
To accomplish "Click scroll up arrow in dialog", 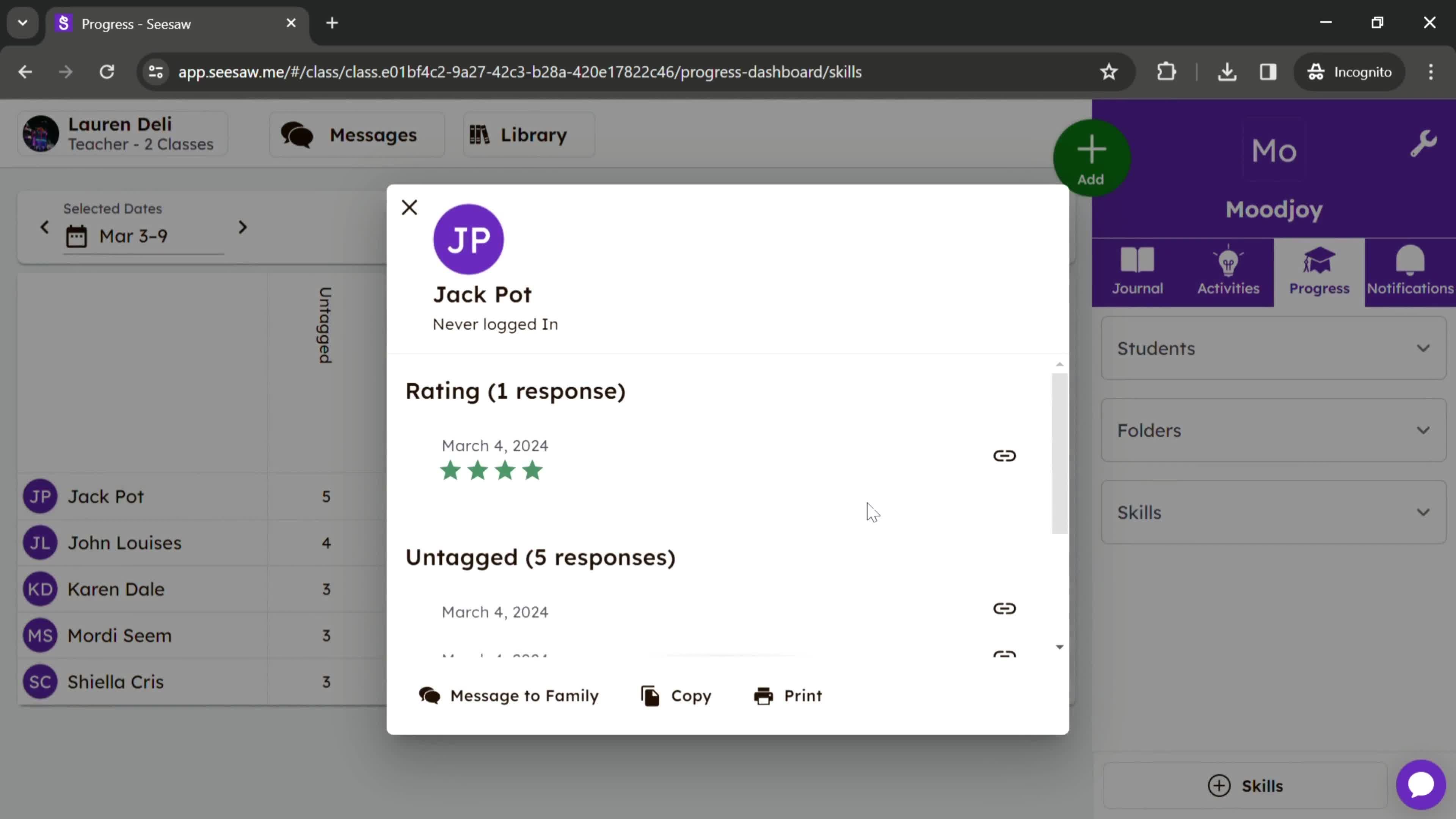I will 1059,364.
